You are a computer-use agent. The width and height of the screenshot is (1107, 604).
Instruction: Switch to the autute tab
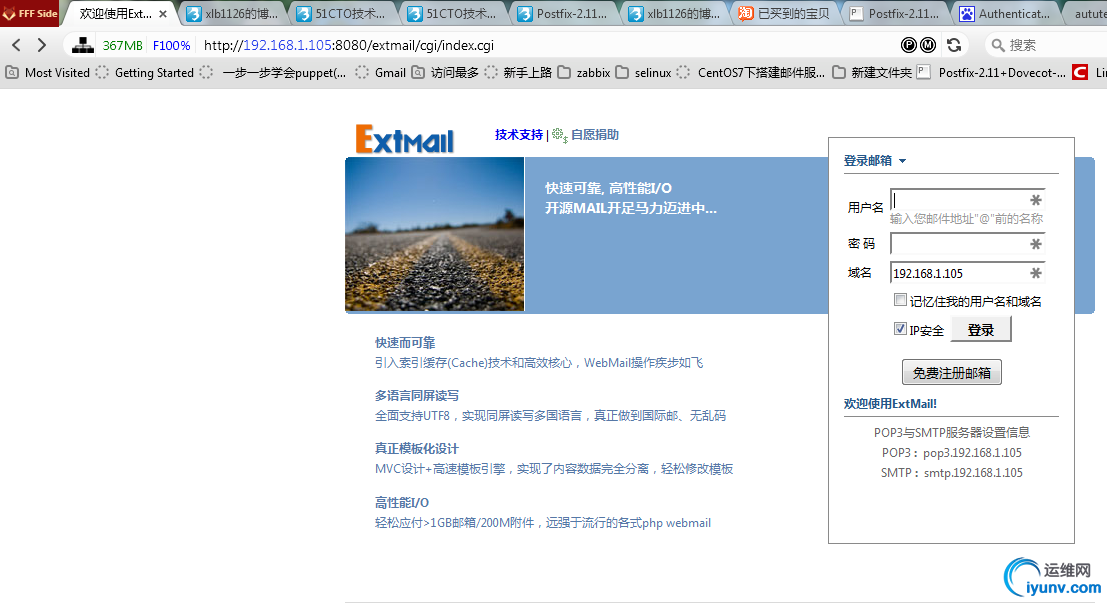[1089, 13]
